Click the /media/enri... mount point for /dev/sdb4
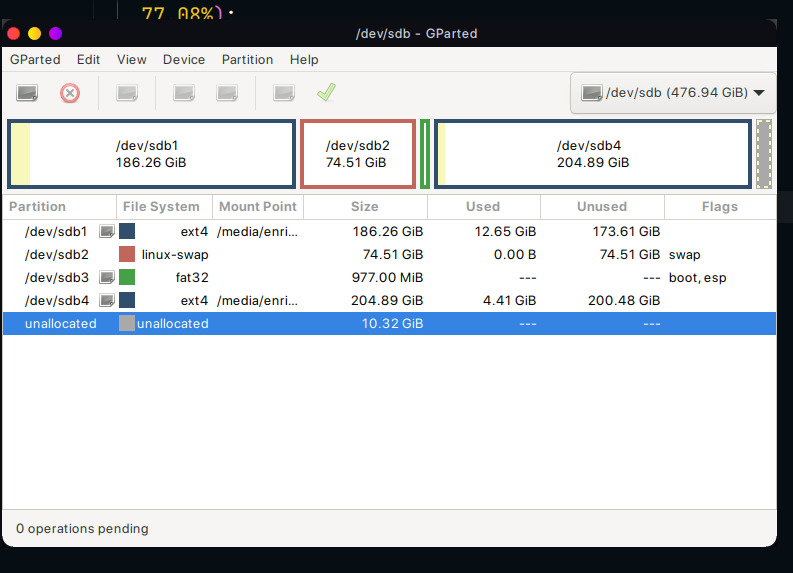The width and height of the screenshot is (793, 573). [257, 300]
